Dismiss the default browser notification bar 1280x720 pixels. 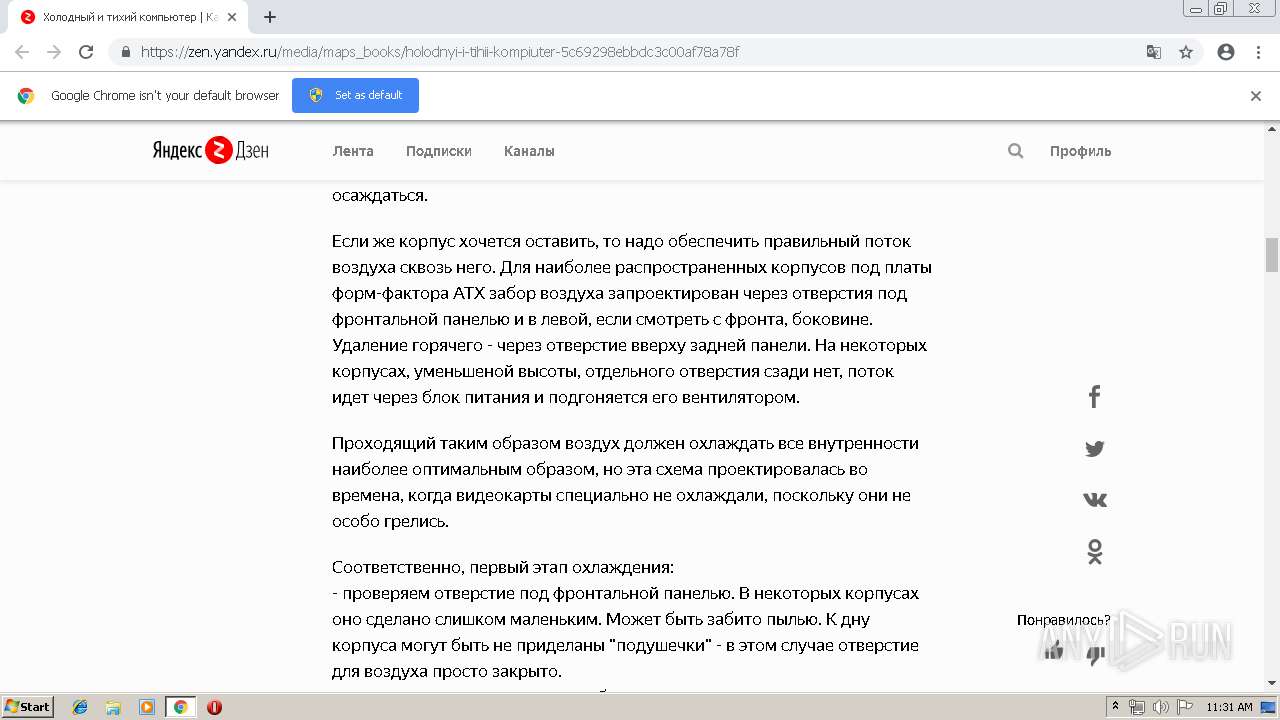(x=1256, y=96)
